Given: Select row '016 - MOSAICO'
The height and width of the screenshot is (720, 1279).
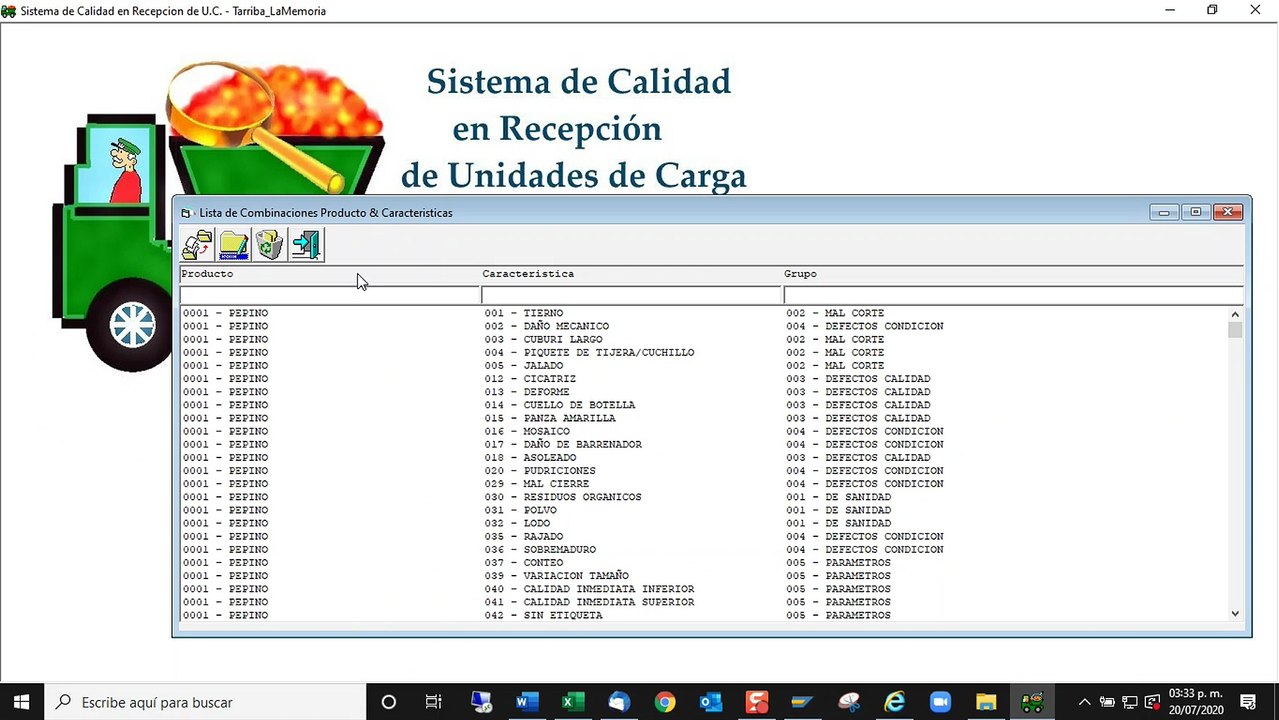Looking at the screenshot, I should point(703,431).
